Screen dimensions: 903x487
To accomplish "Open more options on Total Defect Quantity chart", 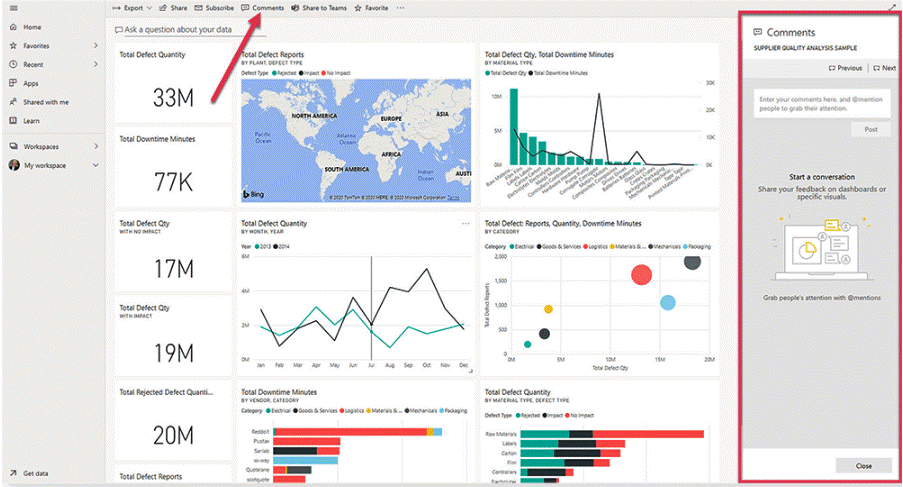I will pos(465,223).
